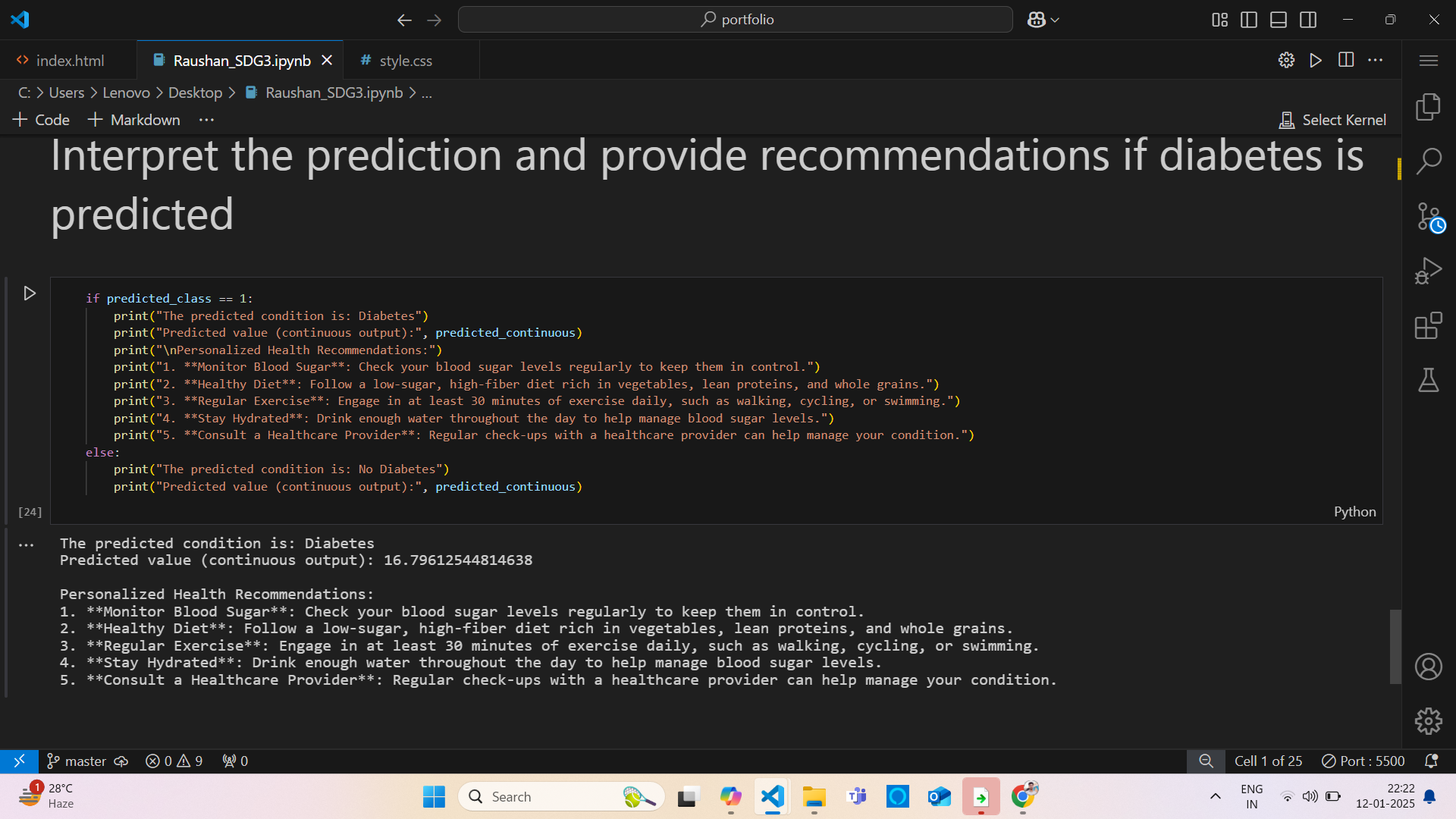
Task: Toggle the bottom panel layout button
Action: coord(1279,20)
